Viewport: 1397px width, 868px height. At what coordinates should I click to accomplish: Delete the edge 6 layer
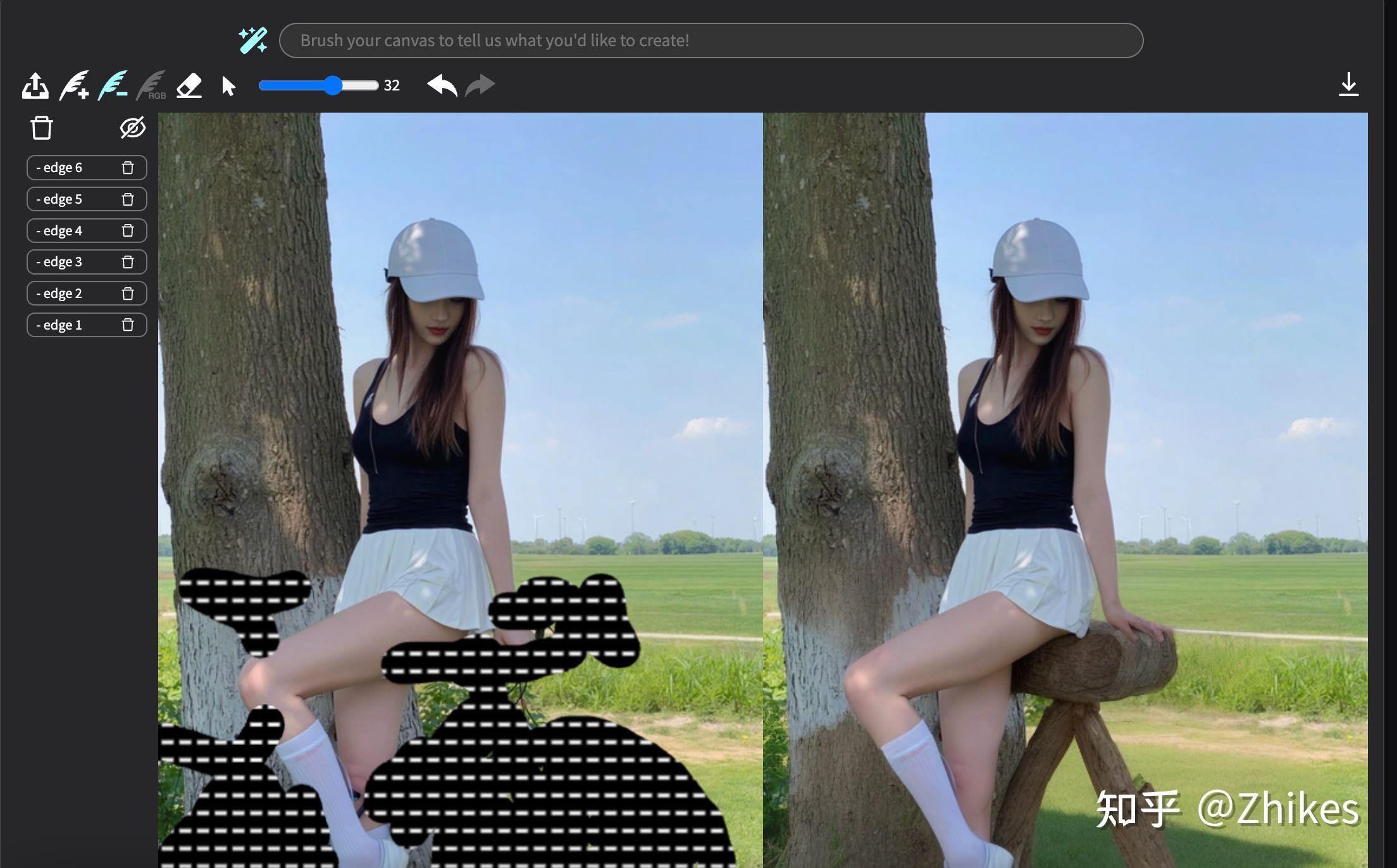[x=128, y=168]
